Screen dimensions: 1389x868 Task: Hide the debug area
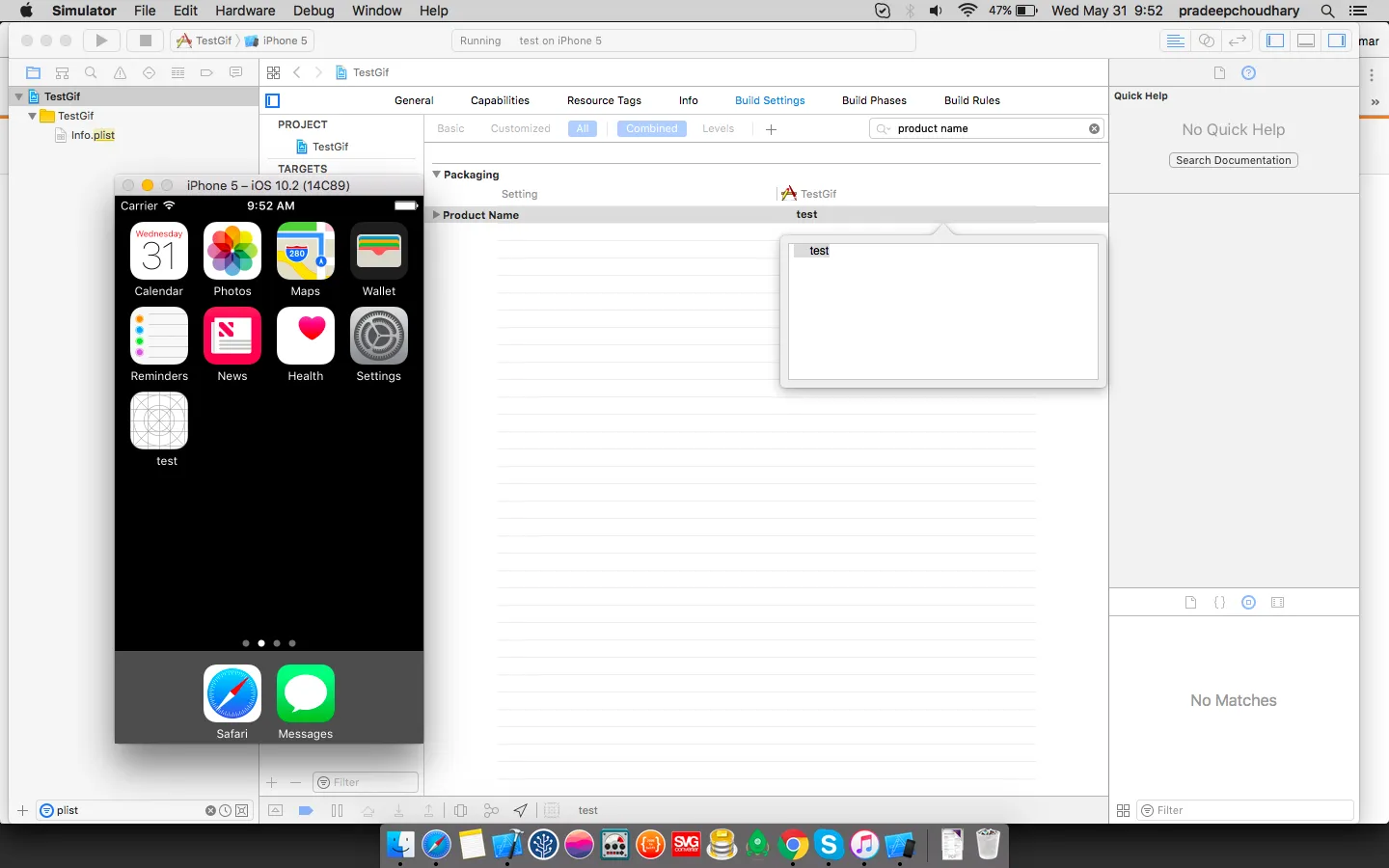point(275,811)
